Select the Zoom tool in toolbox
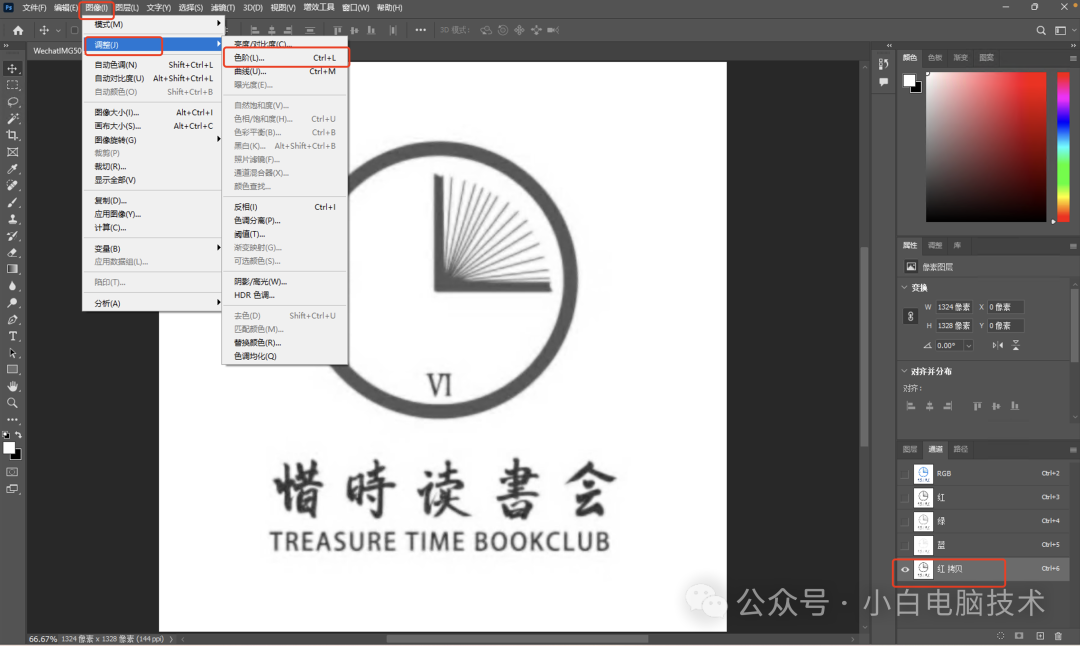1080x646 pixels. (x=12, y=403)
